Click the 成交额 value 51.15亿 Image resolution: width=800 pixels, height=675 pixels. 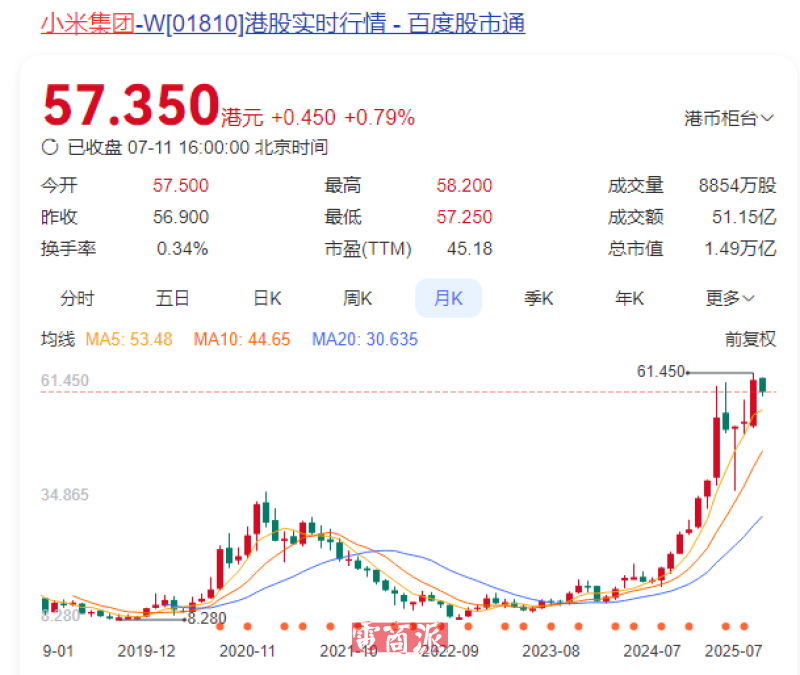(x=744, y=217)
